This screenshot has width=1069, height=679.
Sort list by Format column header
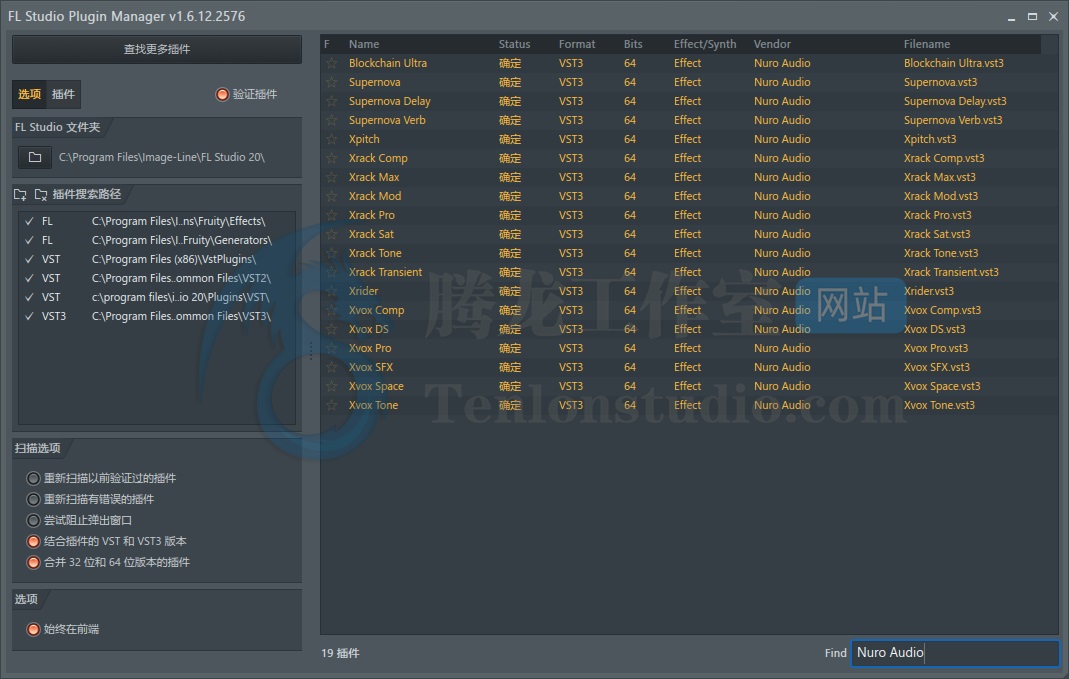pyautogui.click(x=576, y=44)
